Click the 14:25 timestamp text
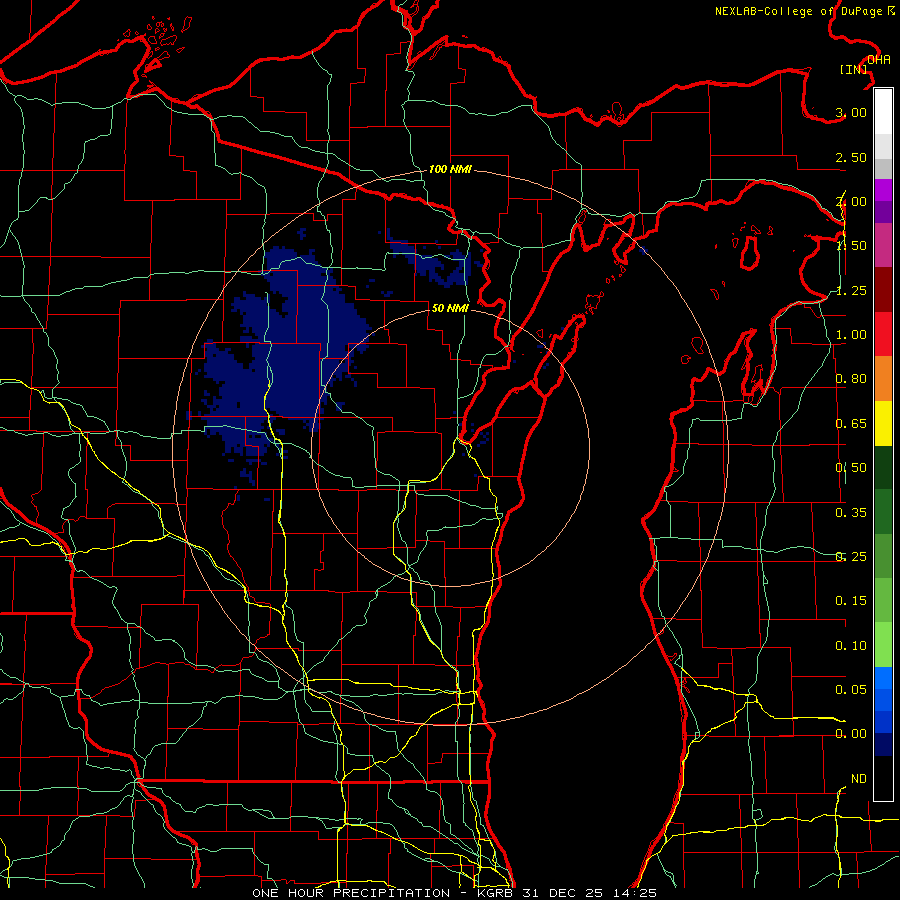The width and height of the screenshot is (900, 900). [637, 893]
